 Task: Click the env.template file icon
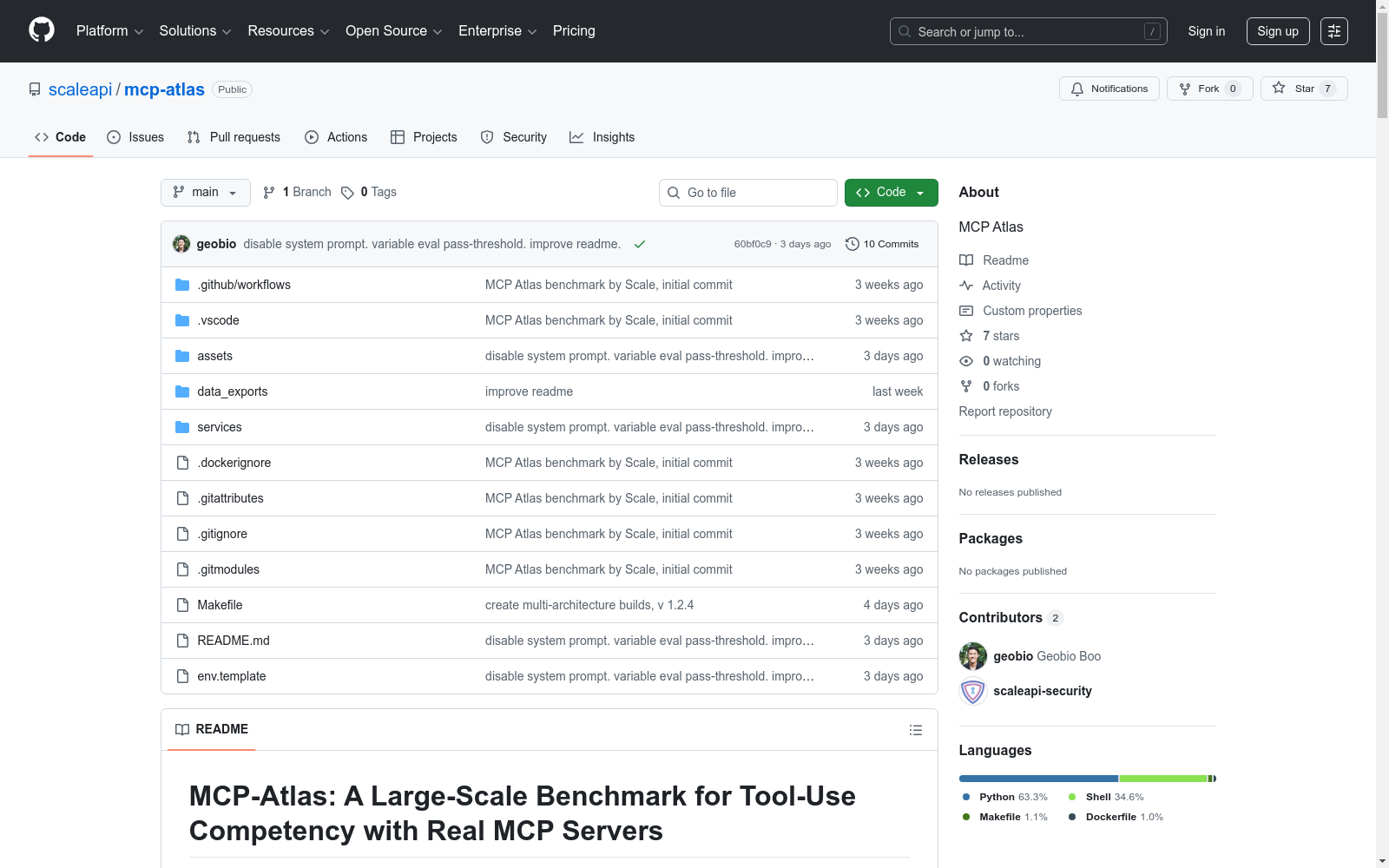point(182,676)
